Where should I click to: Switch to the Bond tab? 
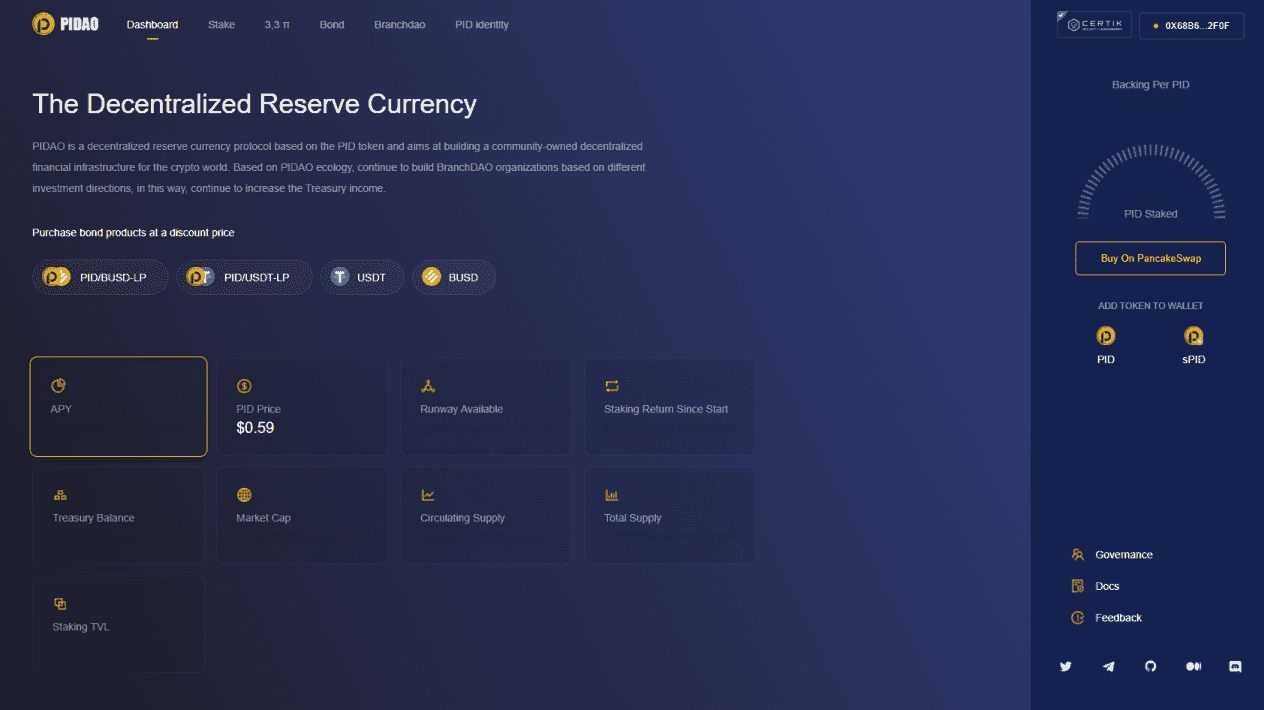pos(332,24)
